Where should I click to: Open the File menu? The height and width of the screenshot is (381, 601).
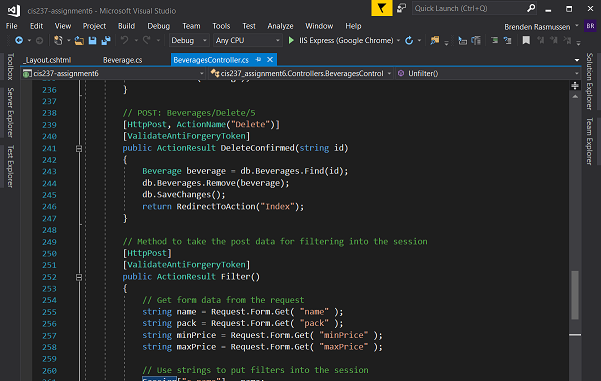11,26
